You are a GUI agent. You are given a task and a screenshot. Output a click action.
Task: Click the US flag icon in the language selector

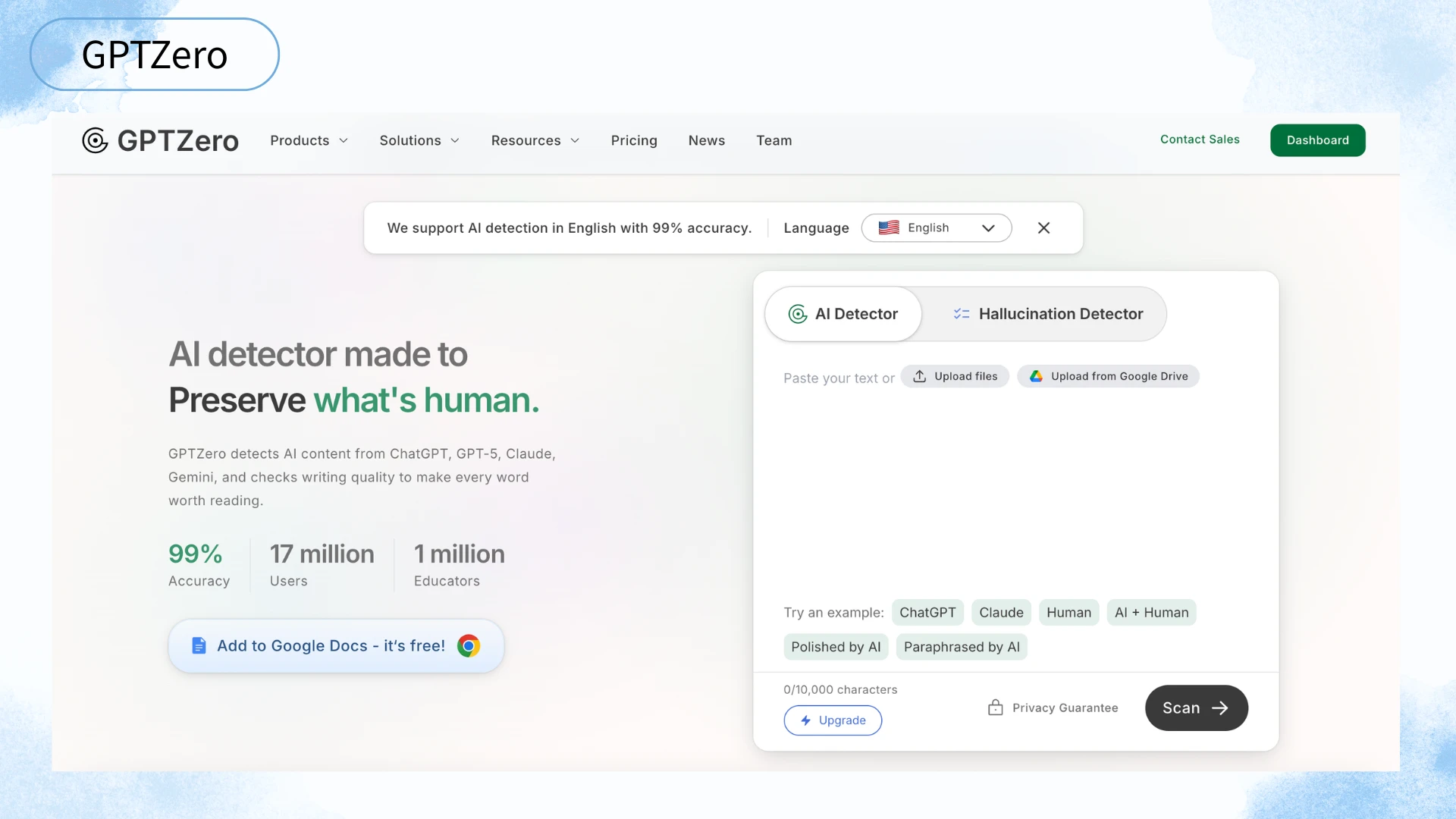tap(889, 227)
